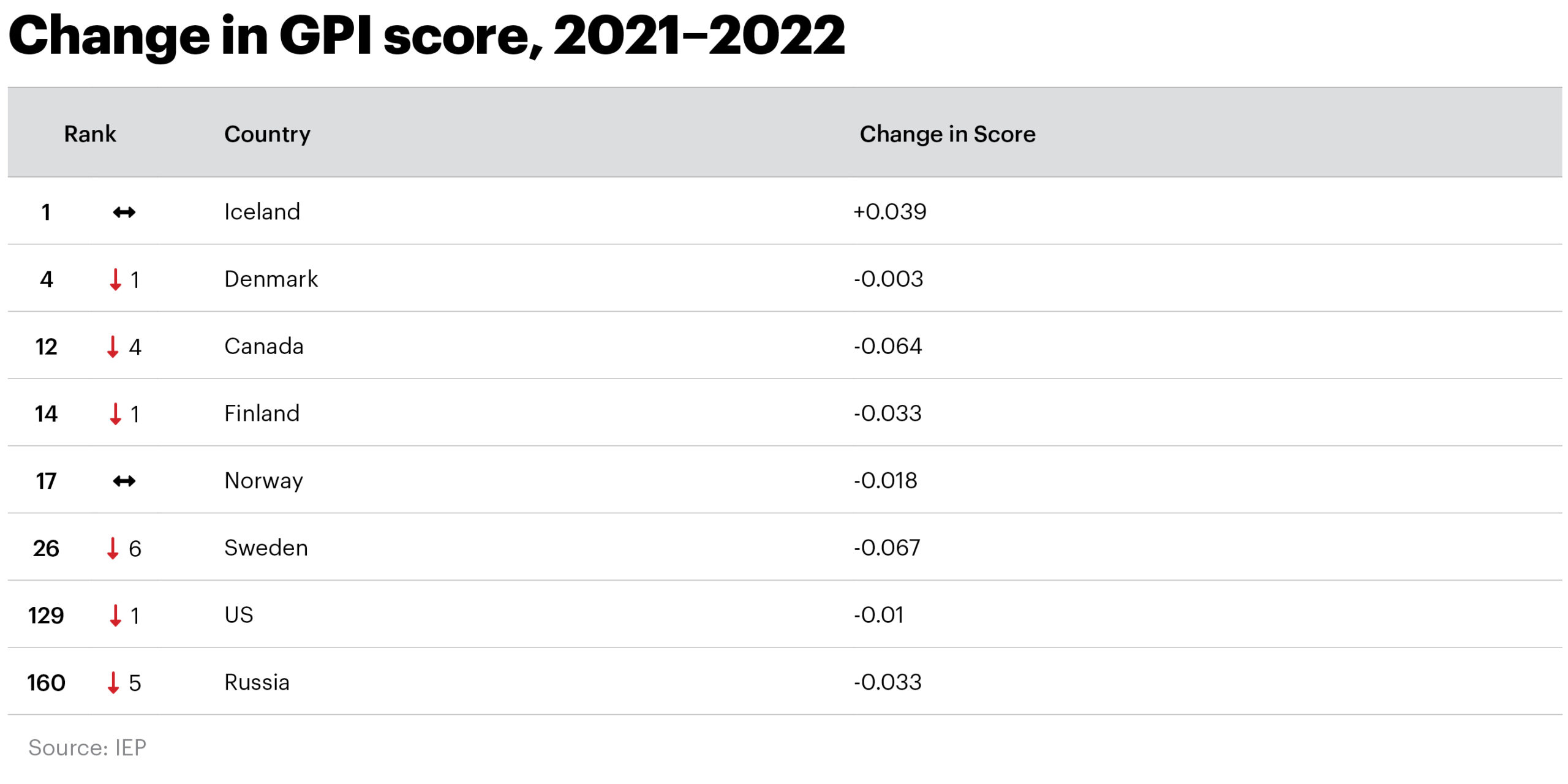Click the red down arrow in Sweden row

(113, 548)
